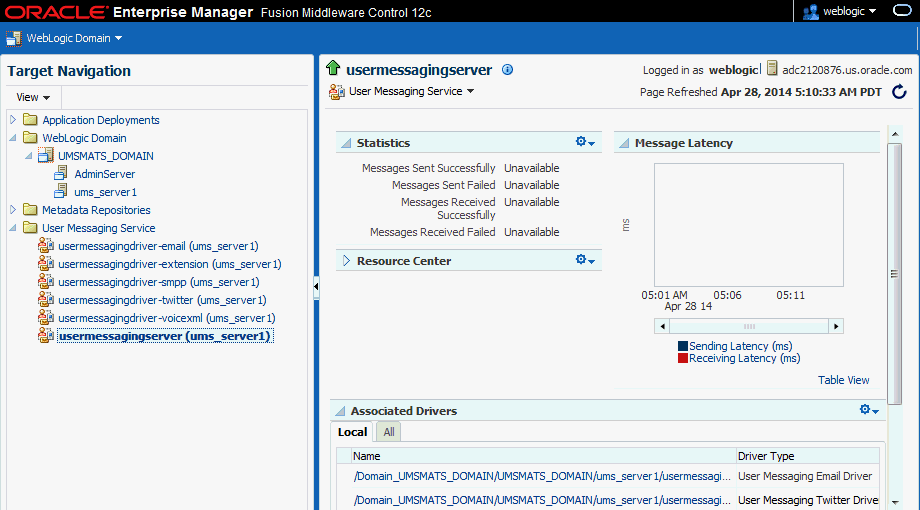The image size is (920, 510).
Task: Select usermessagingdriver-voicexml (ums_server1) in tree
Action: click(x=167, y=318)
